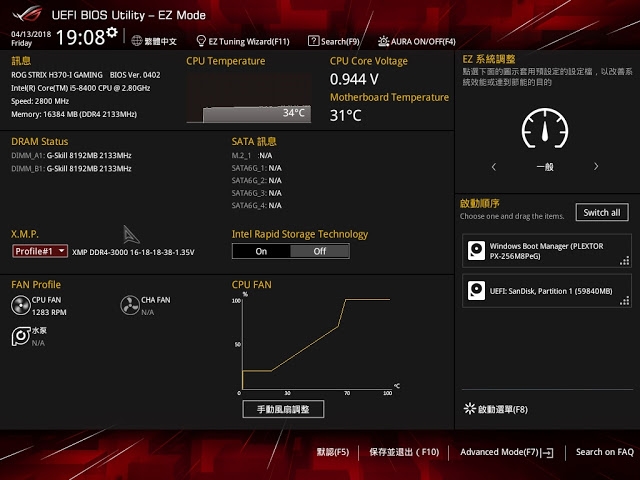The height and width of the screenshot is (480, 640).
Task: Open 啟動選單(F8) boot menu
Action: point(503,409)
